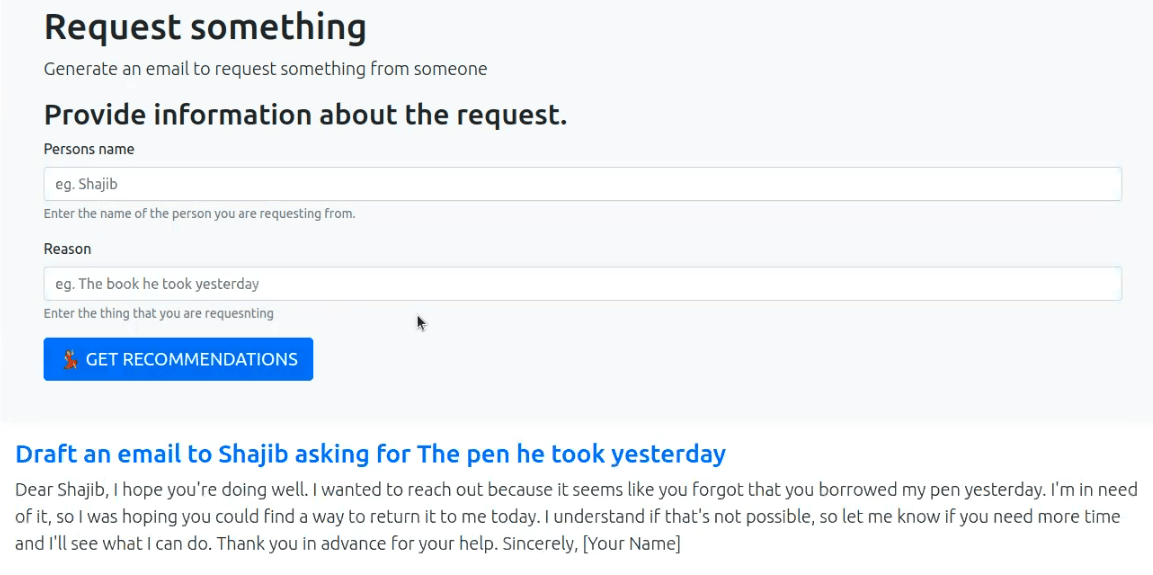Click the "Reason" field label

[x=68, y=249]
